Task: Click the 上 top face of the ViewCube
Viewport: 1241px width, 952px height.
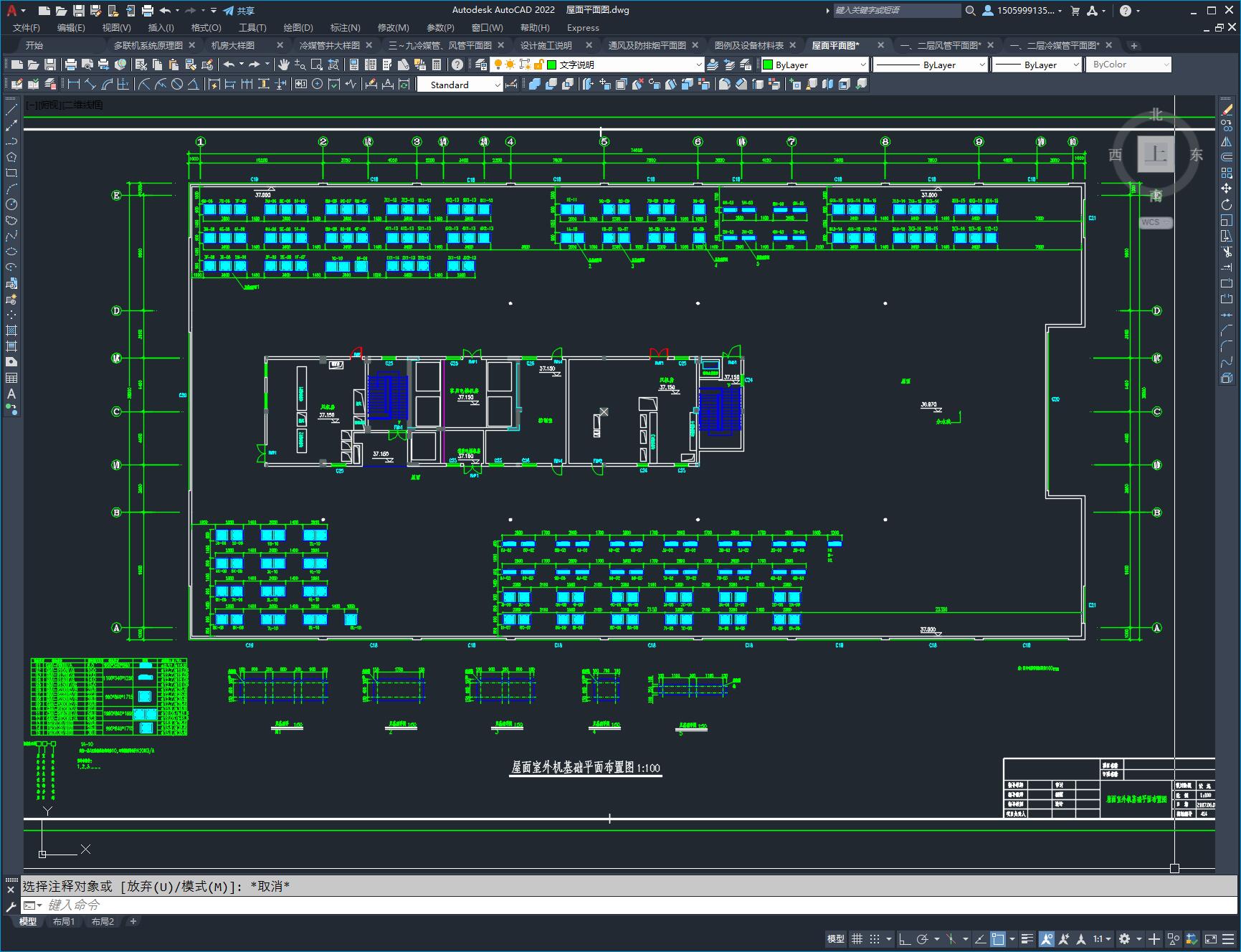Action: (1156, 154)
